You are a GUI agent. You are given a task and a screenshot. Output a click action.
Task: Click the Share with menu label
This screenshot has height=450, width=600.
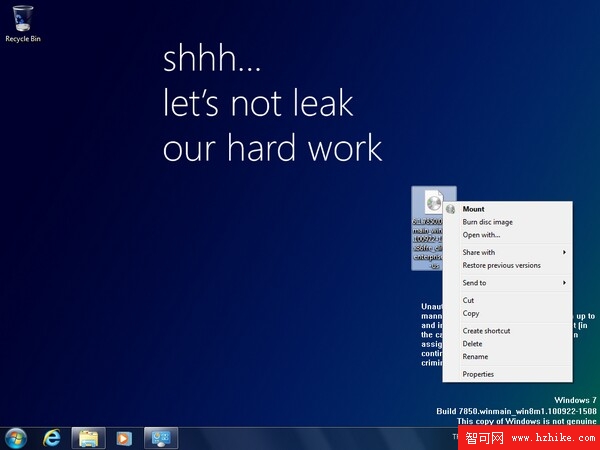click(478, 252)
